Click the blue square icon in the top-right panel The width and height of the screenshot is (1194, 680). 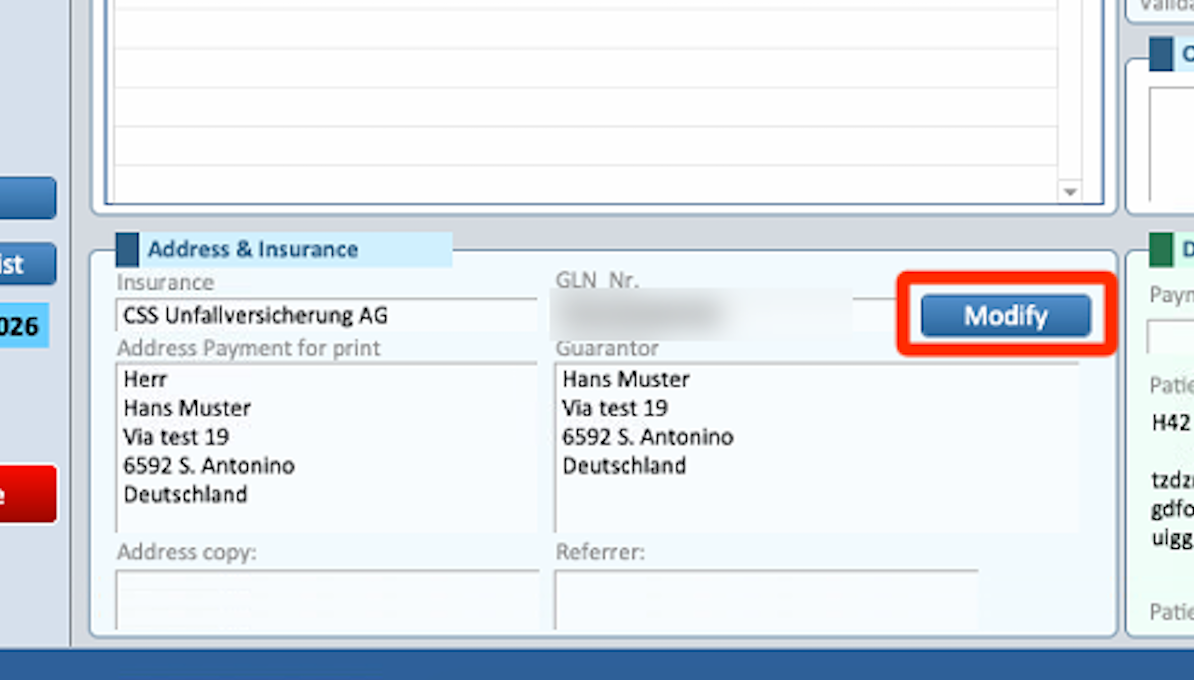point(1160,54)
